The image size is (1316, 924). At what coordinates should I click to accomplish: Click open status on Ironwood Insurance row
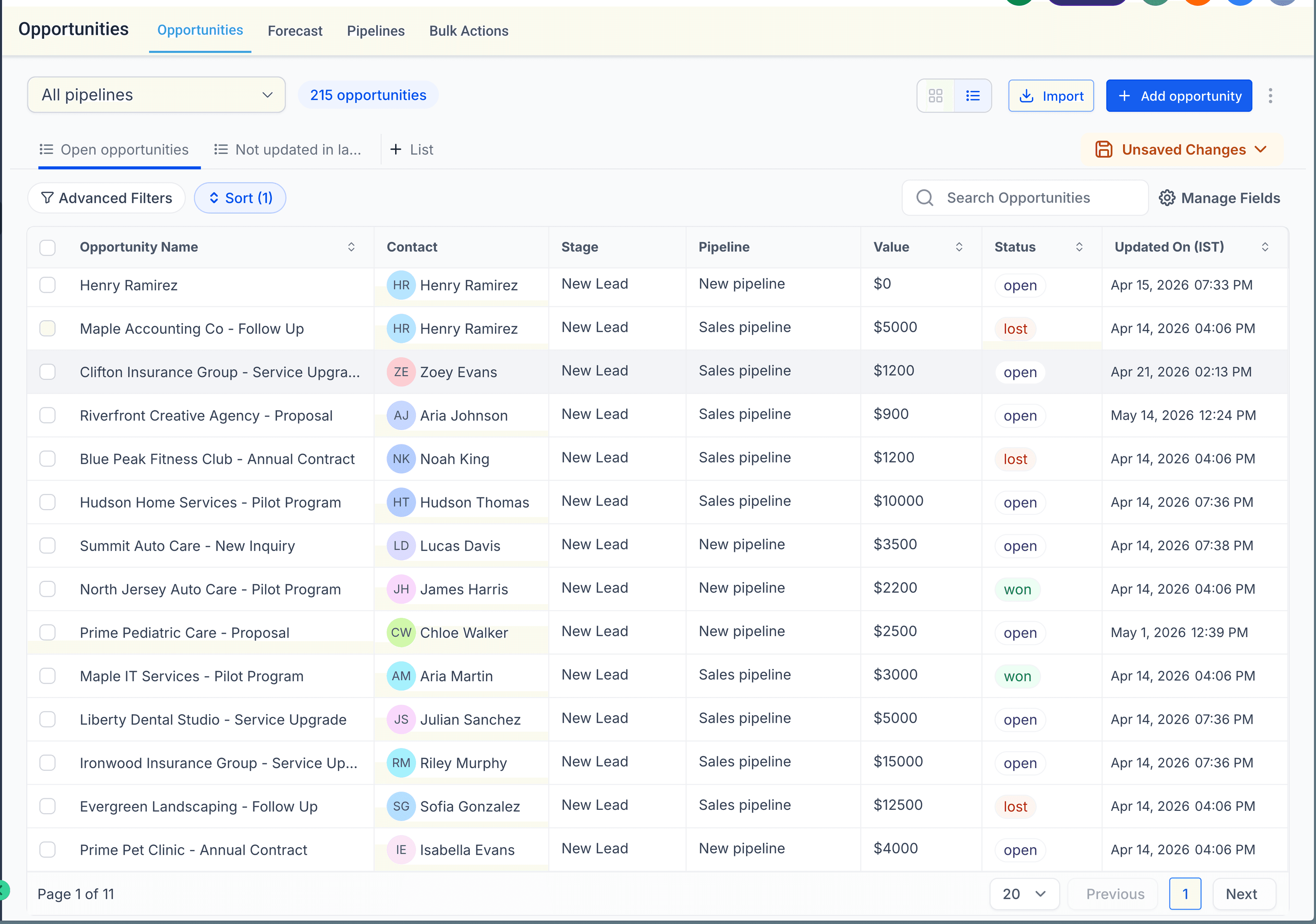pos(1020,764)
